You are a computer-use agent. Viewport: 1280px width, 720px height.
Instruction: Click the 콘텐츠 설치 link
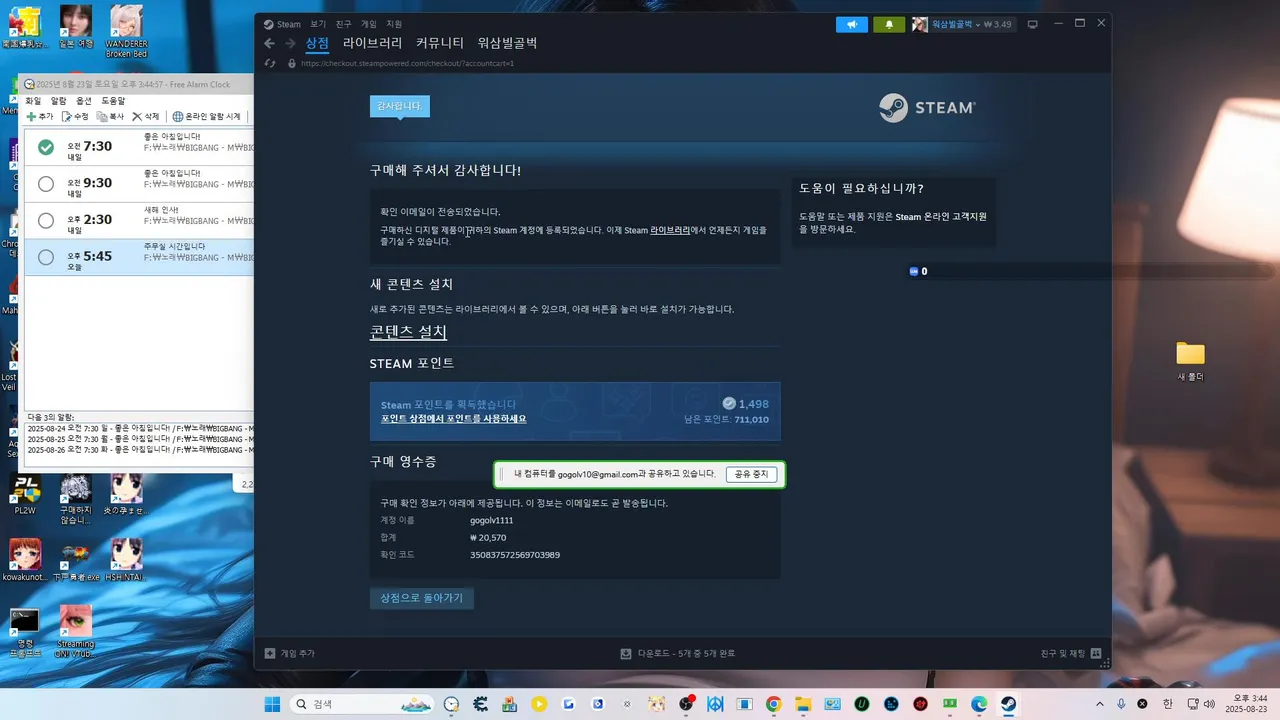tap(408, 332)
